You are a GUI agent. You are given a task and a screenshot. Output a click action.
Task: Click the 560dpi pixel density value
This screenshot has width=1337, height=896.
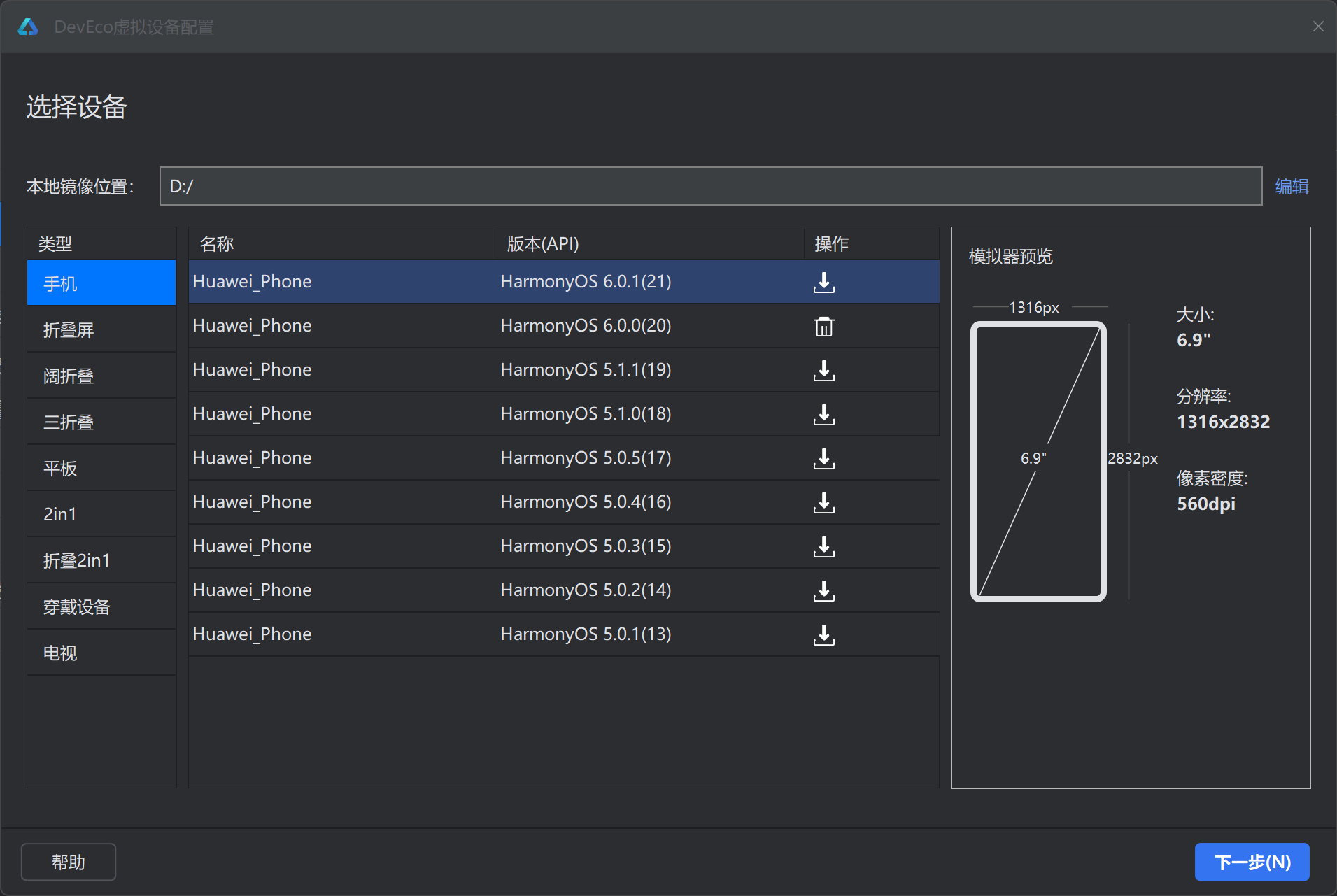(1206, 504)
